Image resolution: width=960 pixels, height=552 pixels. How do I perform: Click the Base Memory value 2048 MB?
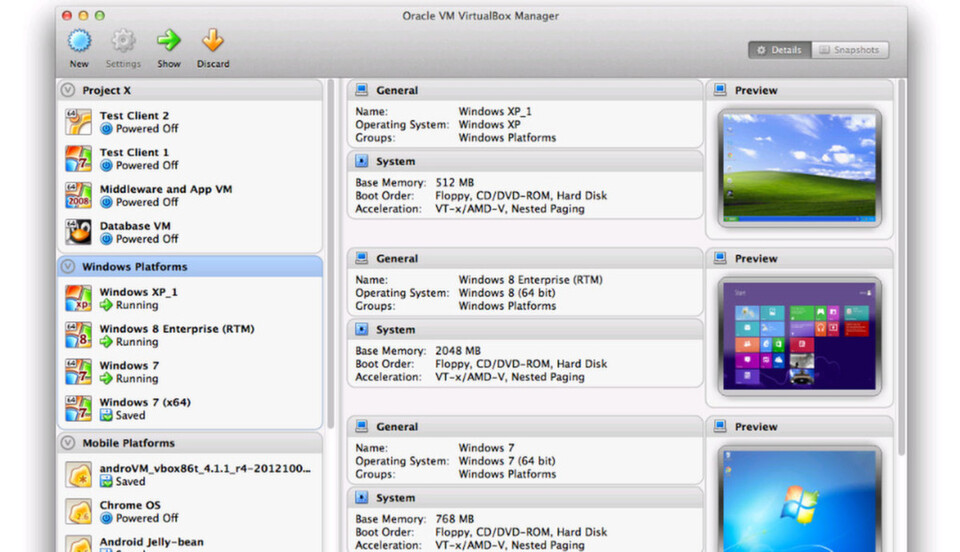pyautogui.click(x=458, y=351)
